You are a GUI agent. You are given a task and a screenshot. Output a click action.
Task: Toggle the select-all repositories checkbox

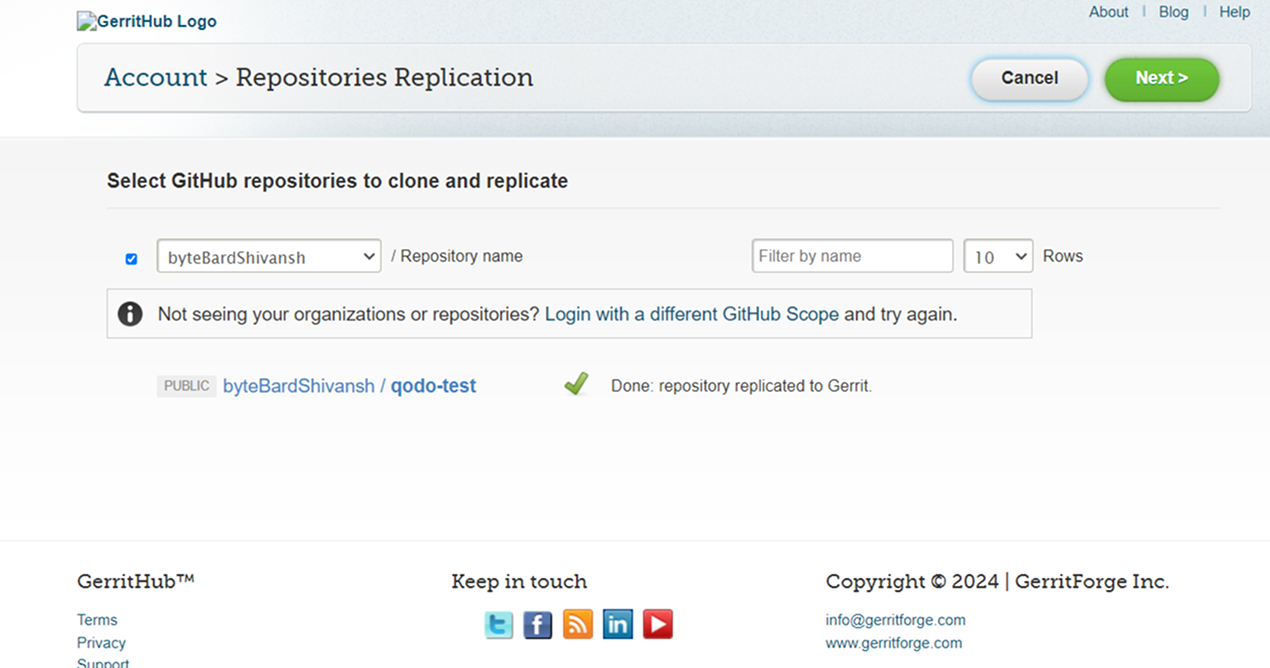tap(131, 259)
